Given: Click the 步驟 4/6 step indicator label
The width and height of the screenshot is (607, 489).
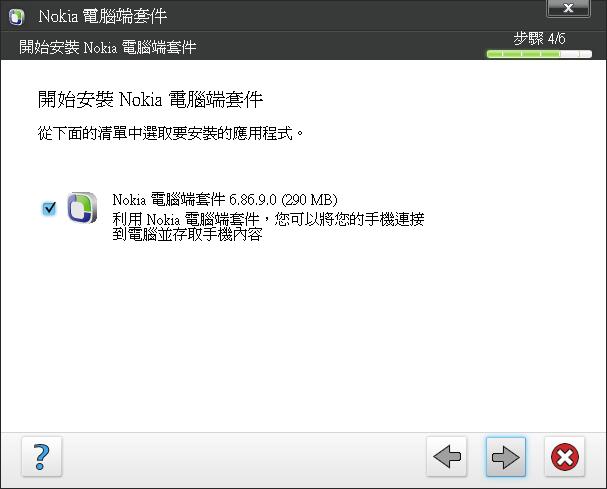Looking at the screenshot, I should pyautogui.click(x=539, y=39).
